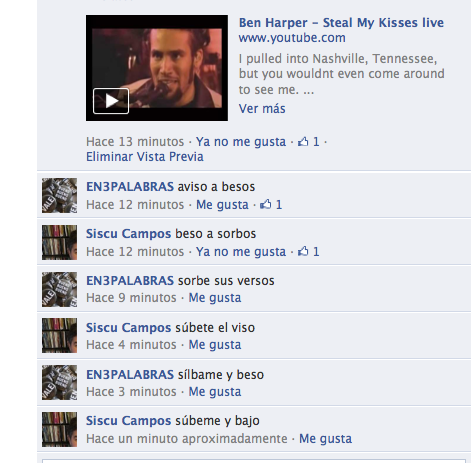The height and width of the screenshot is (463, 475).
Task: Open 'Ben Harper – Steal My Kisses live' title link
Action: click(x=341, y=23)
